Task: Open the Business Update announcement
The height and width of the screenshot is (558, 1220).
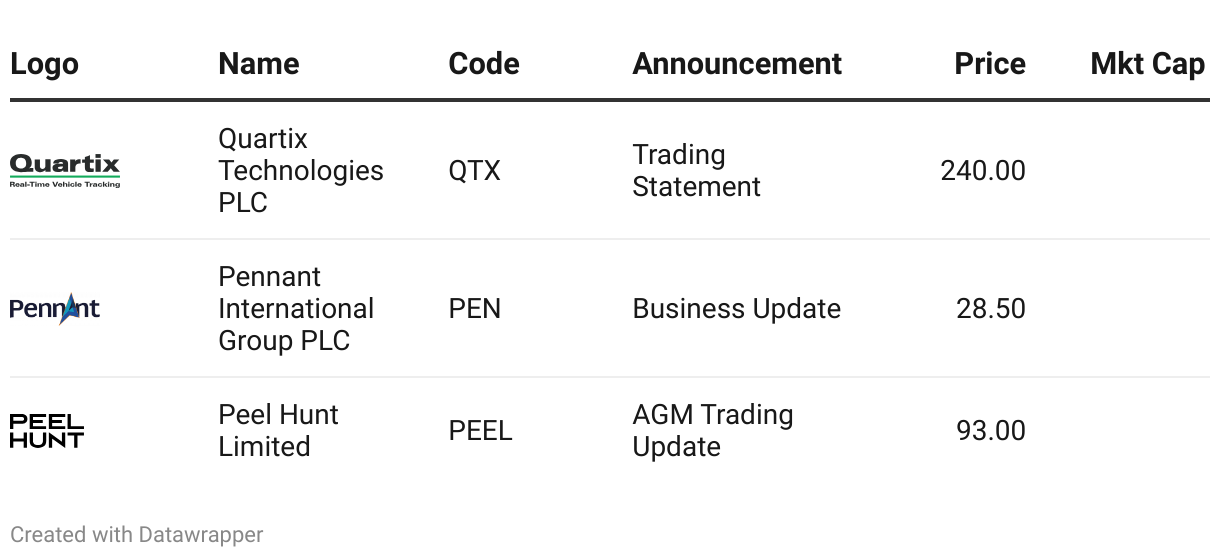Action: [x=736, y=309]
